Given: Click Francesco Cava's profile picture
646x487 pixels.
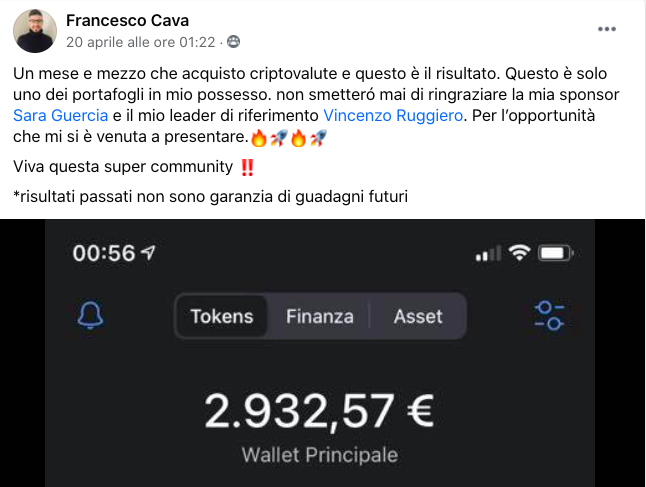Looking at the screenshot, I should [x=35, y=31].
